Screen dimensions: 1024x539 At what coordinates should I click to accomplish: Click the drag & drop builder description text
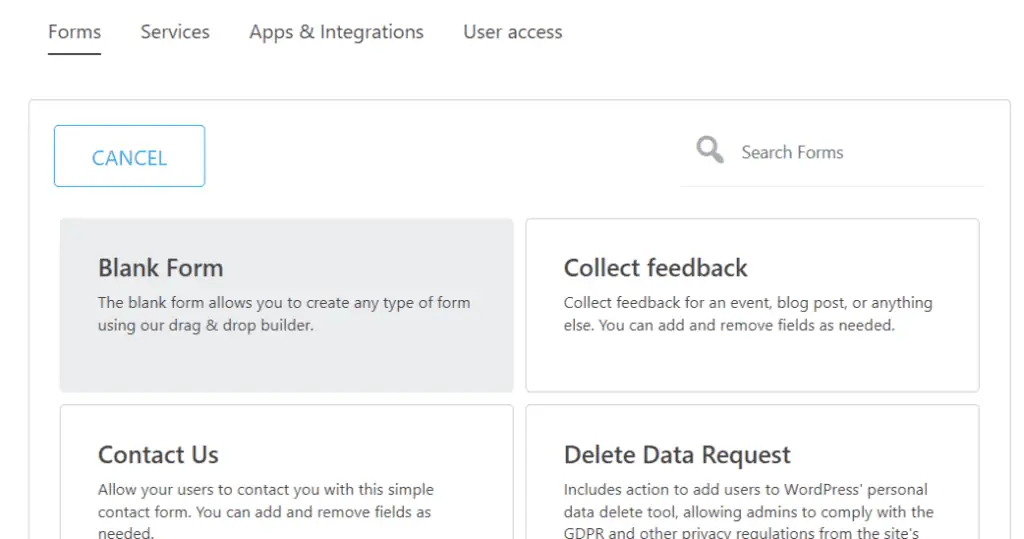coord(284,314)
